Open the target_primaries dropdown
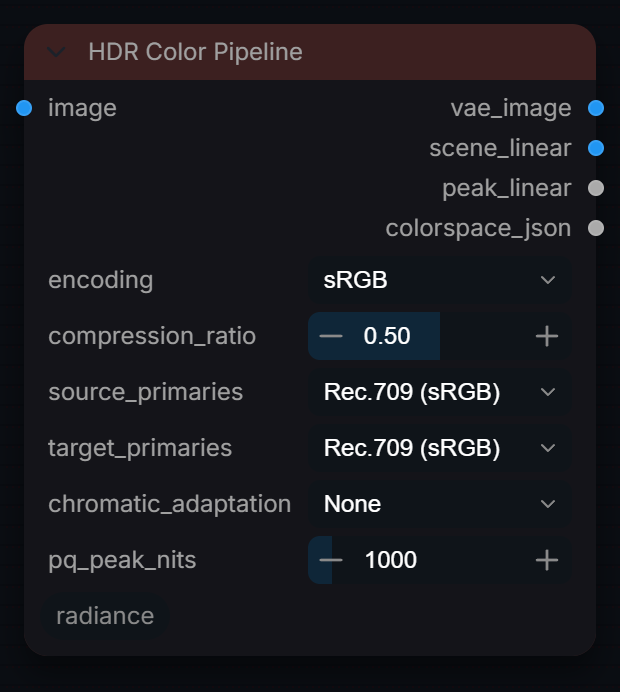The image size is (620, 692). pos(440,448)
